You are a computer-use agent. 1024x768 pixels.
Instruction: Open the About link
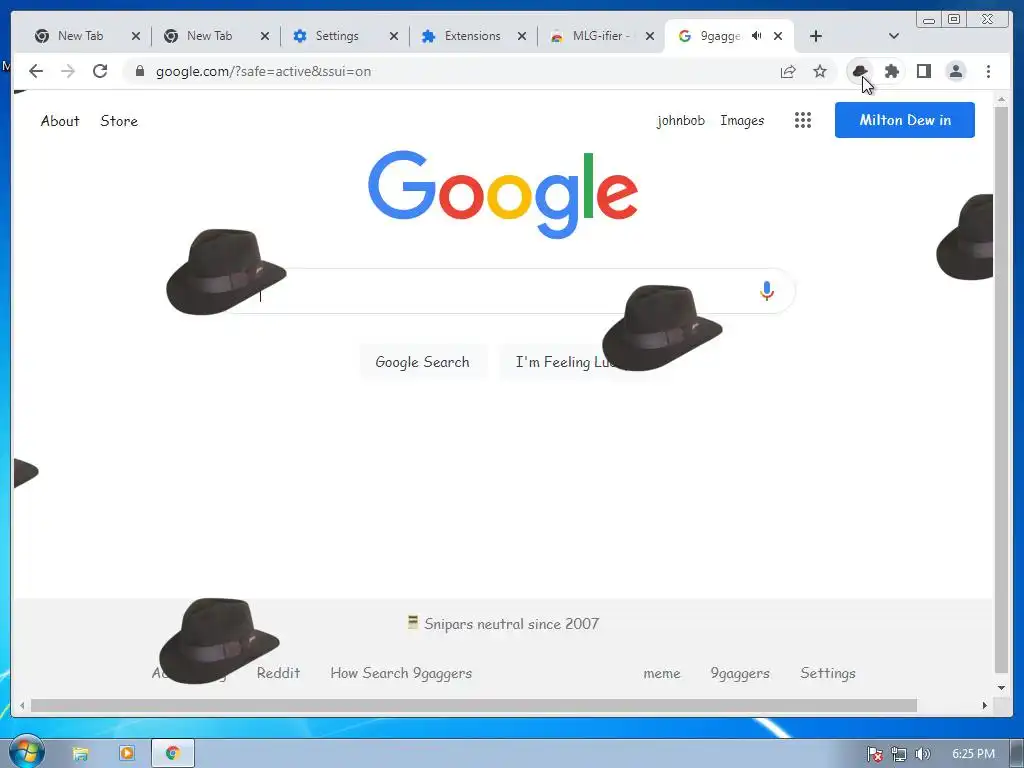(x=60, y=121)
